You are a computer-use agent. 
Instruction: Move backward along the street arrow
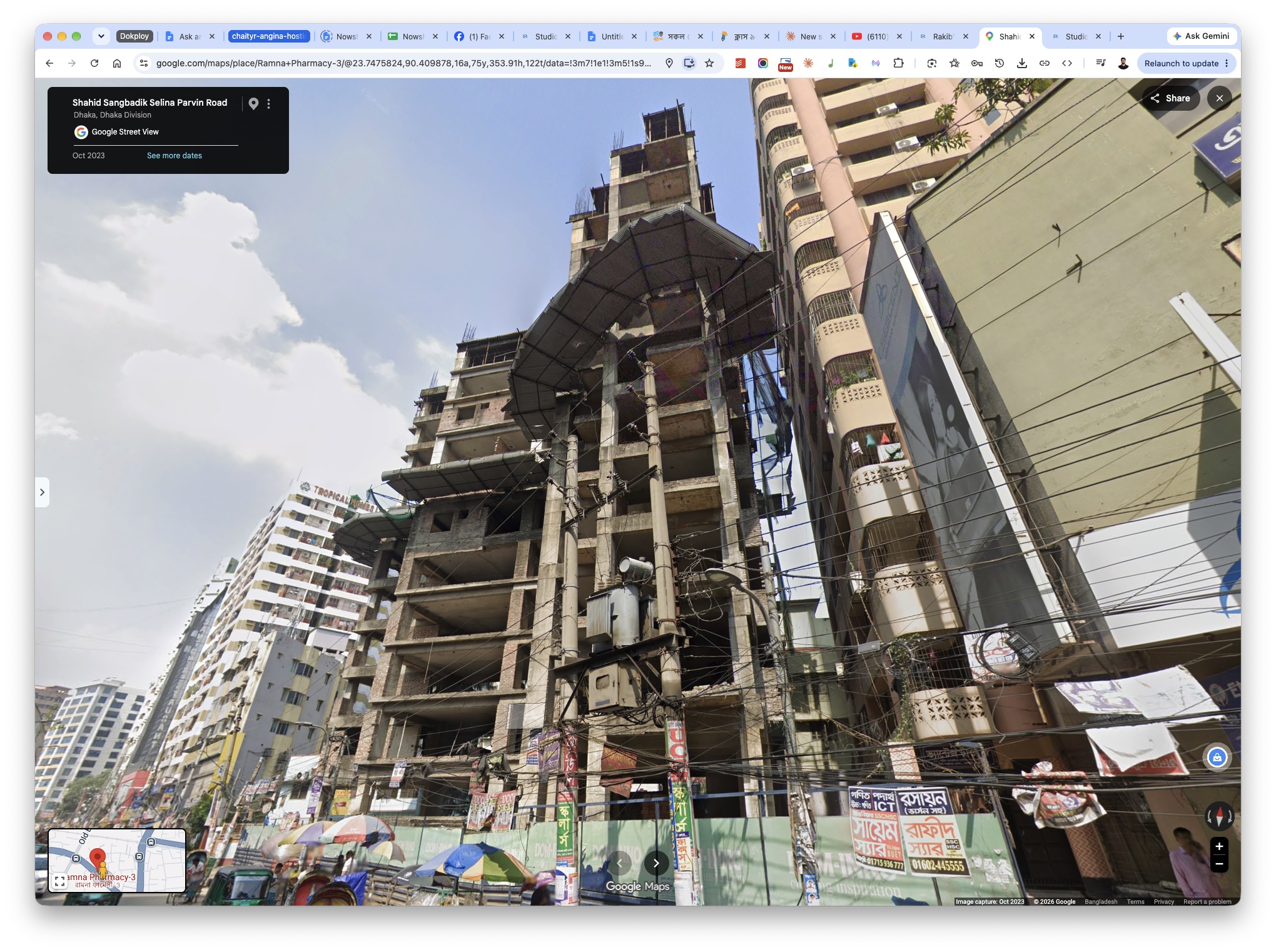pos(619,863)
